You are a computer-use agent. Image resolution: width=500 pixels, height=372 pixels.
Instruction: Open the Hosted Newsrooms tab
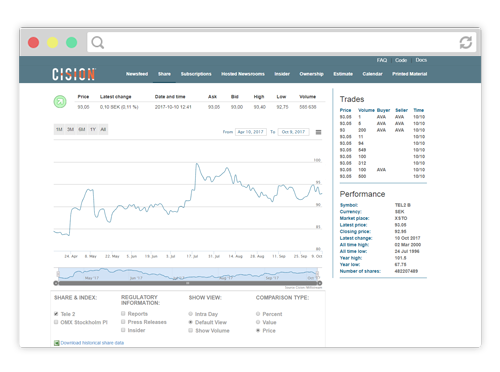click(x=243, y=74)
